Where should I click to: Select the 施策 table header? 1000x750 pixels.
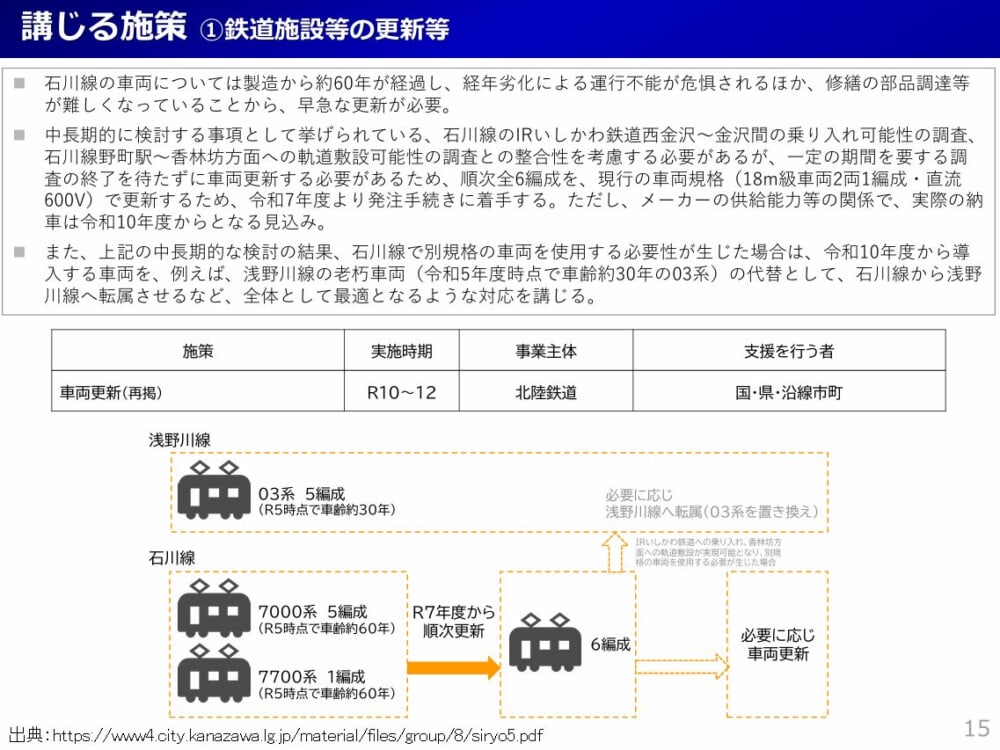point(197,351)
